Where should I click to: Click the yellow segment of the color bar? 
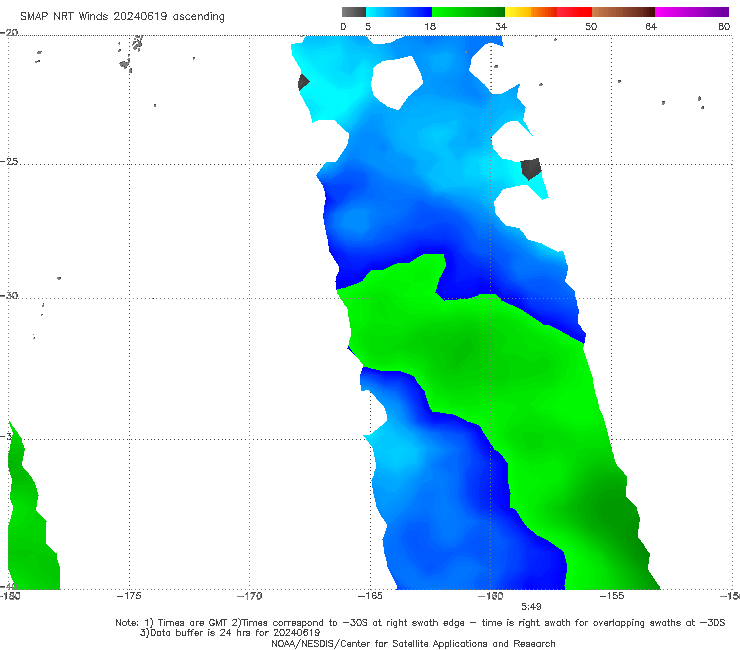518,12
